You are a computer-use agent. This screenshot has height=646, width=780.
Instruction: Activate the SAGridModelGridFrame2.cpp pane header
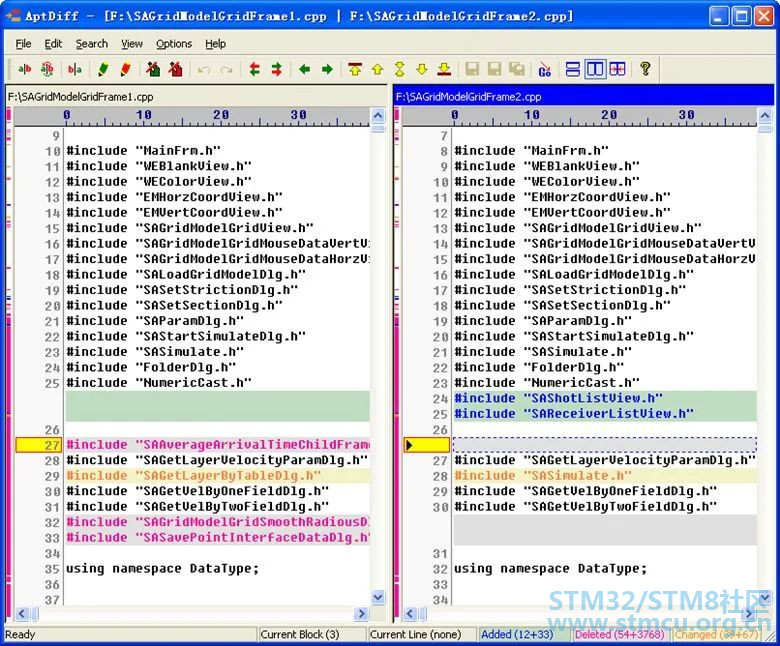(584, 96)
